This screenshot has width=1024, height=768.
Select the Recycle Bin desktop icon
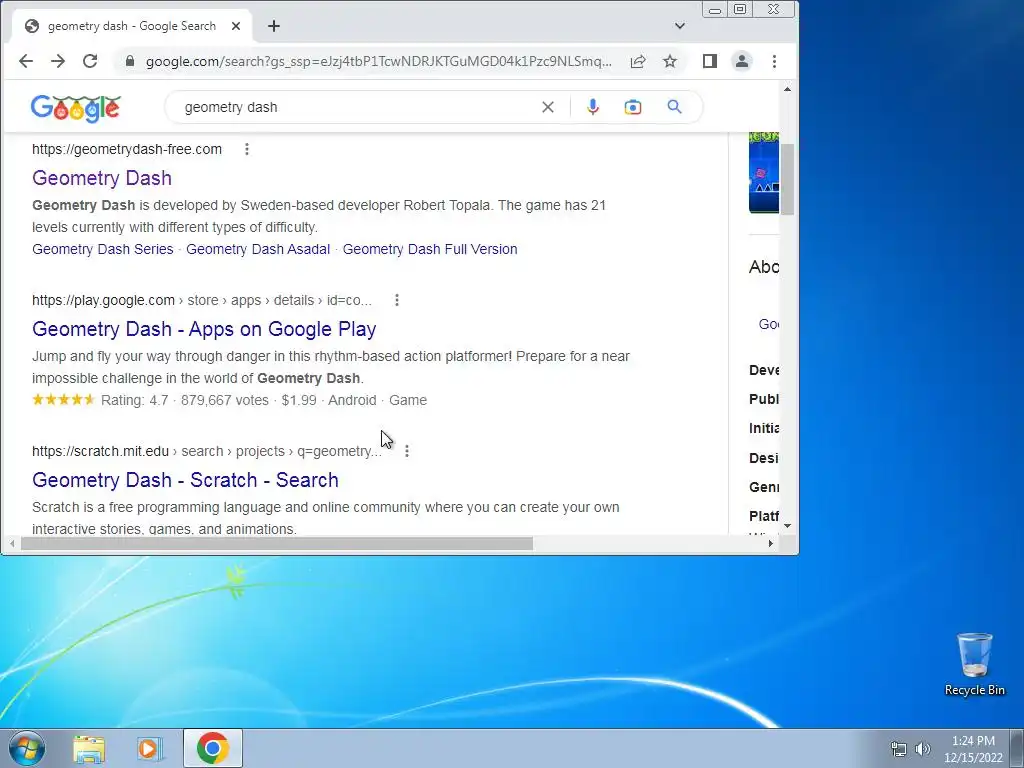tap(974, 664)
